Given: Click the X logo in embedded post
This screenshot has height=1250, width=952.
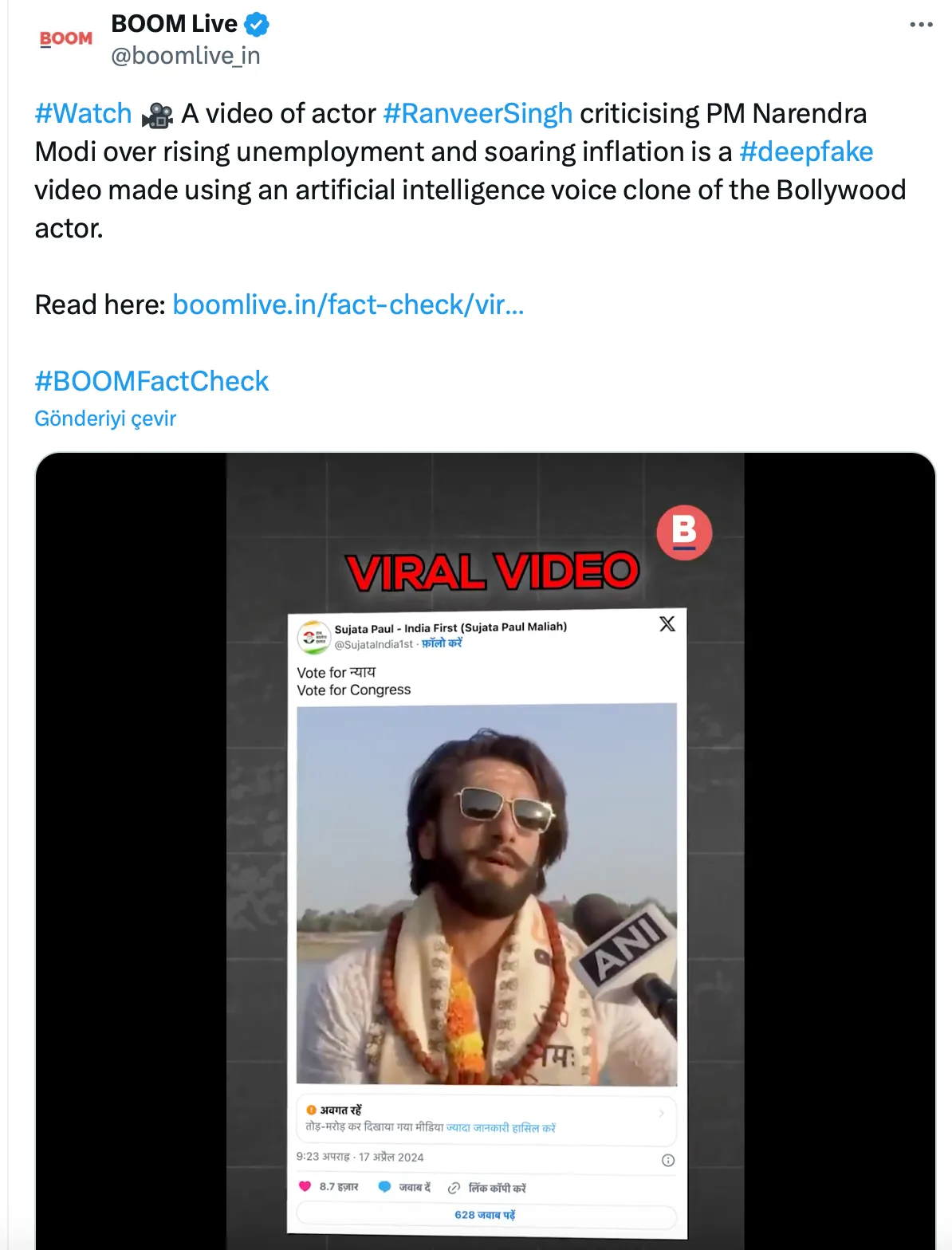Looking at the screenshot, I should [667, 624].
